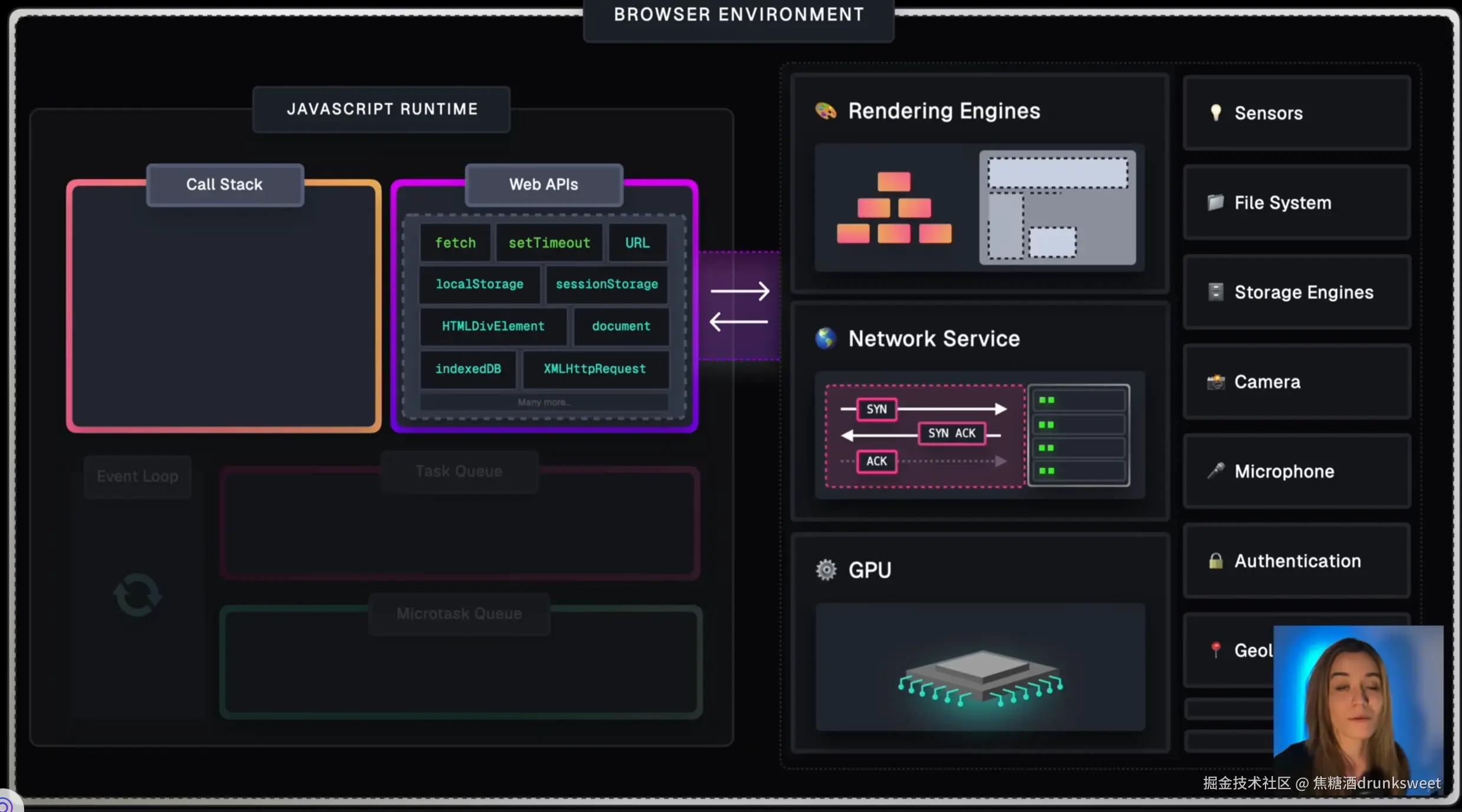
Task: Click the Web APIs label tab
Action: click(544, 185)
